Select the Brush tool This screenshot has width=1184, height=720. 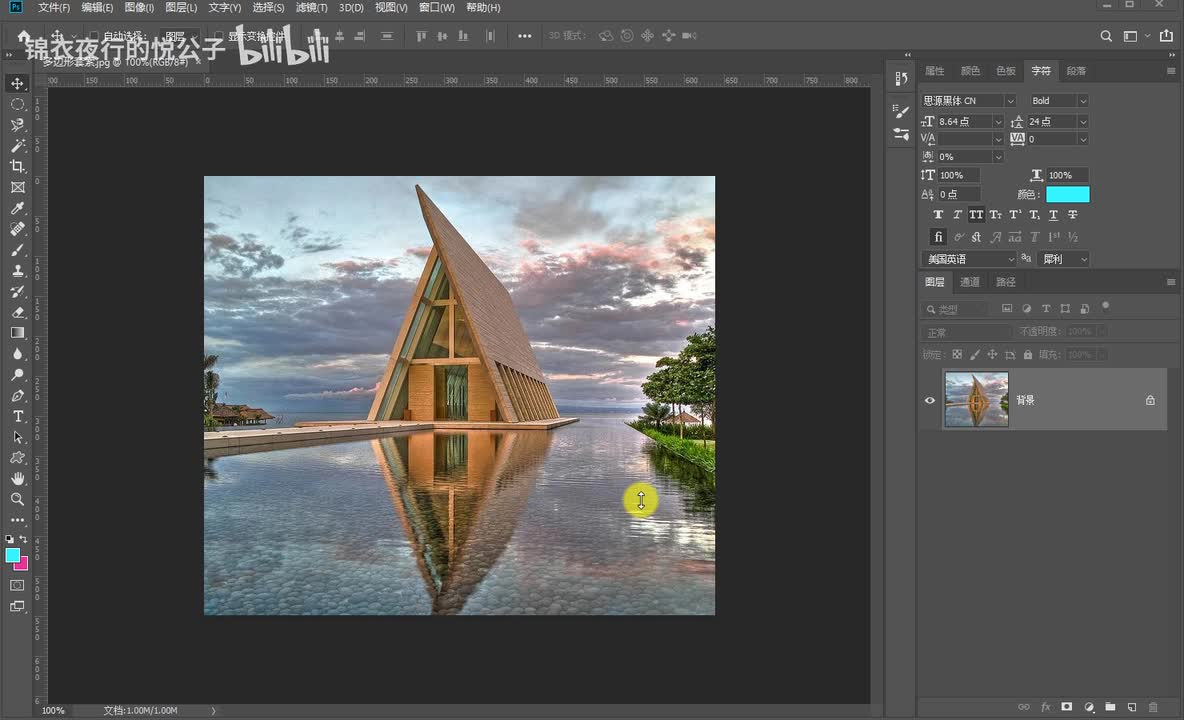17,250
